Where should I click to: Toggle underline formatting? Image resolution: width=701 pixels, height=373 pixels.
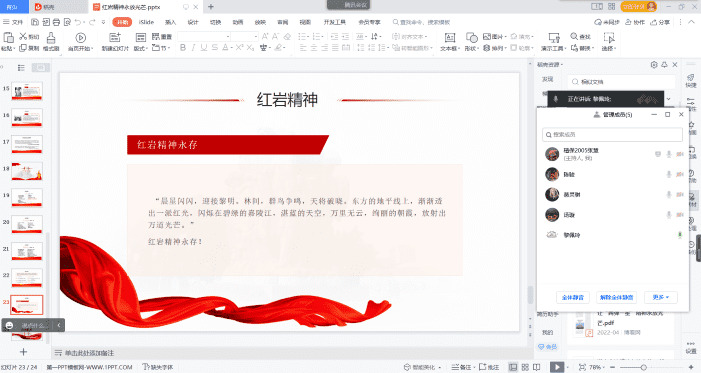[x=204, y=47]
